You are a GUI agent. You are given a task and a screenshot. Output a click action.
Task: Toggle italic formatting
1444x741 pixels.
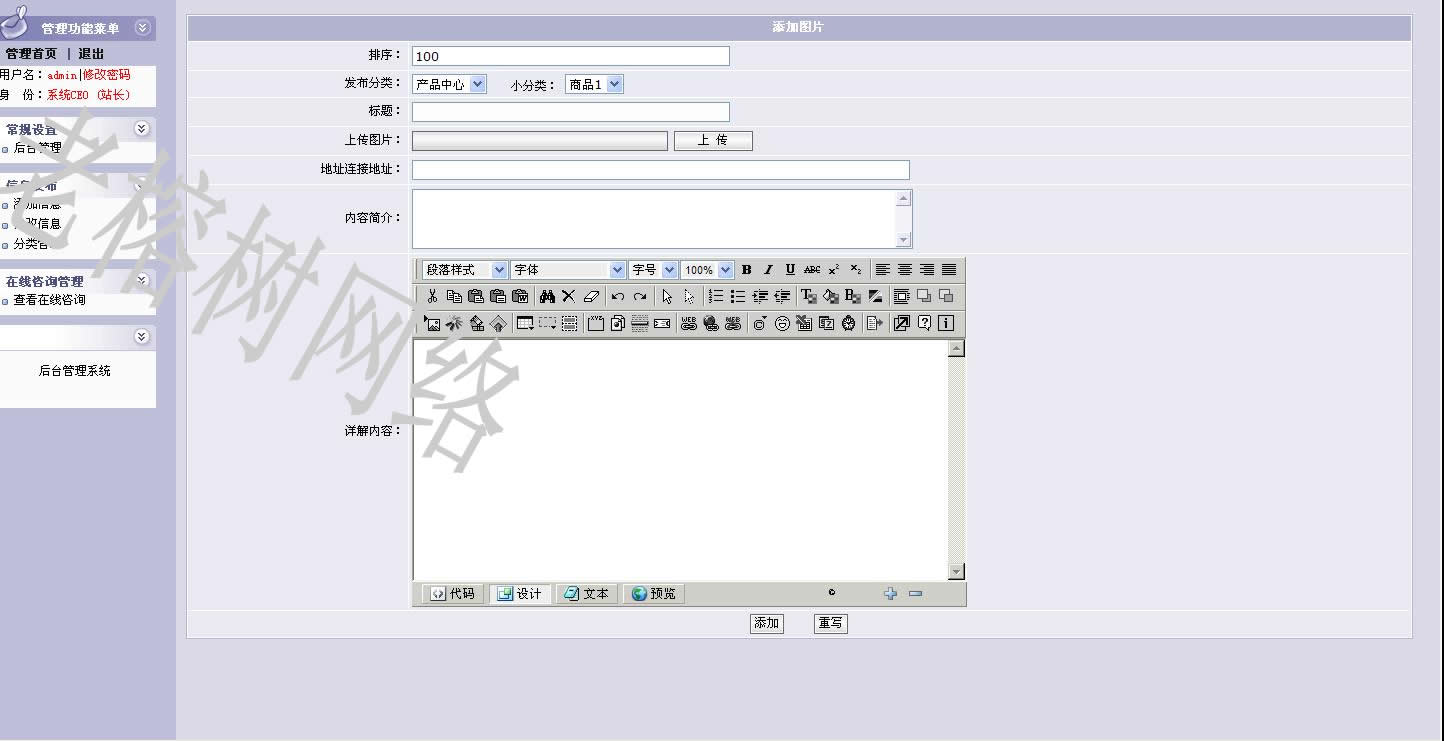click(768, 270)
